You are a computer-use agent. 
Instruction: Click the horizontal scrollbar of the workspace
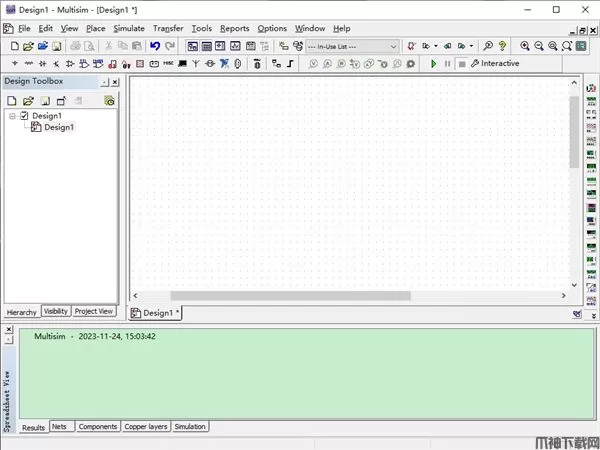[x=290, y=295]
